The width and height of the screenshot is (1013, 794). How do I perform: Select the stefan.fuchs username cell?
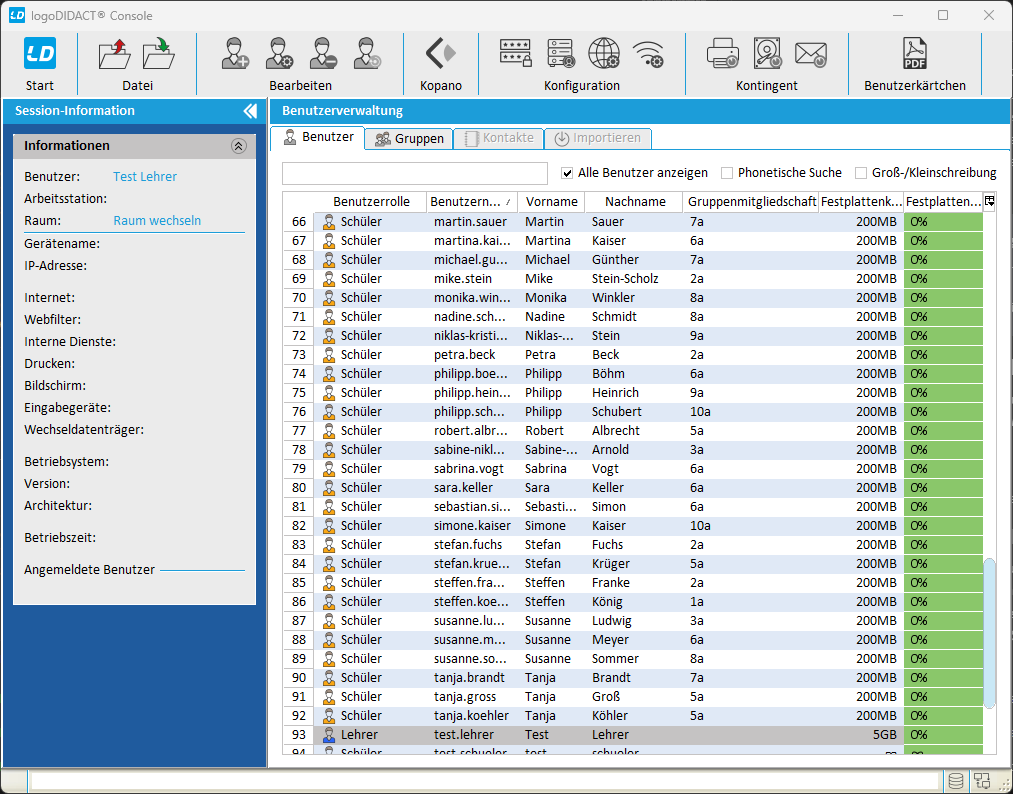point(474,545)
